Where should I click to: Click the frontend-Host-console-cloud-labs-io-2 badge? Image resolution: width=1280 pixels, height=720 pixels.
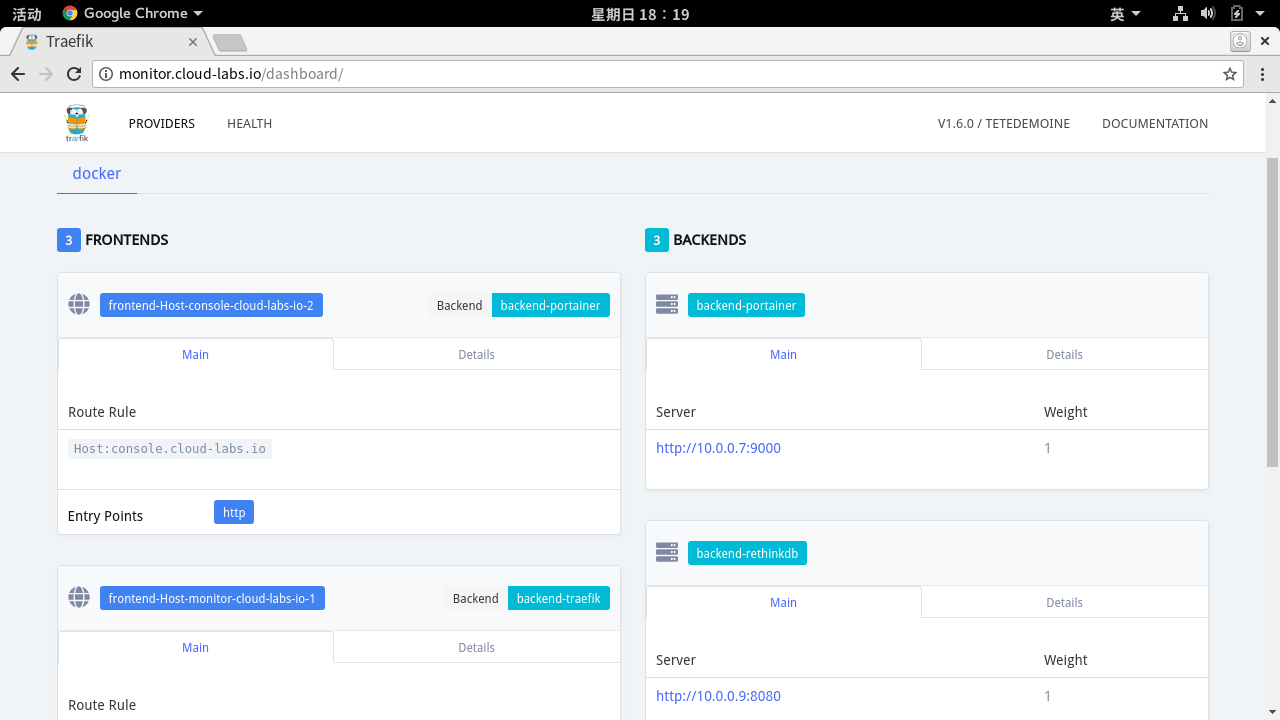pyautogui.click(x=211, y=305)
